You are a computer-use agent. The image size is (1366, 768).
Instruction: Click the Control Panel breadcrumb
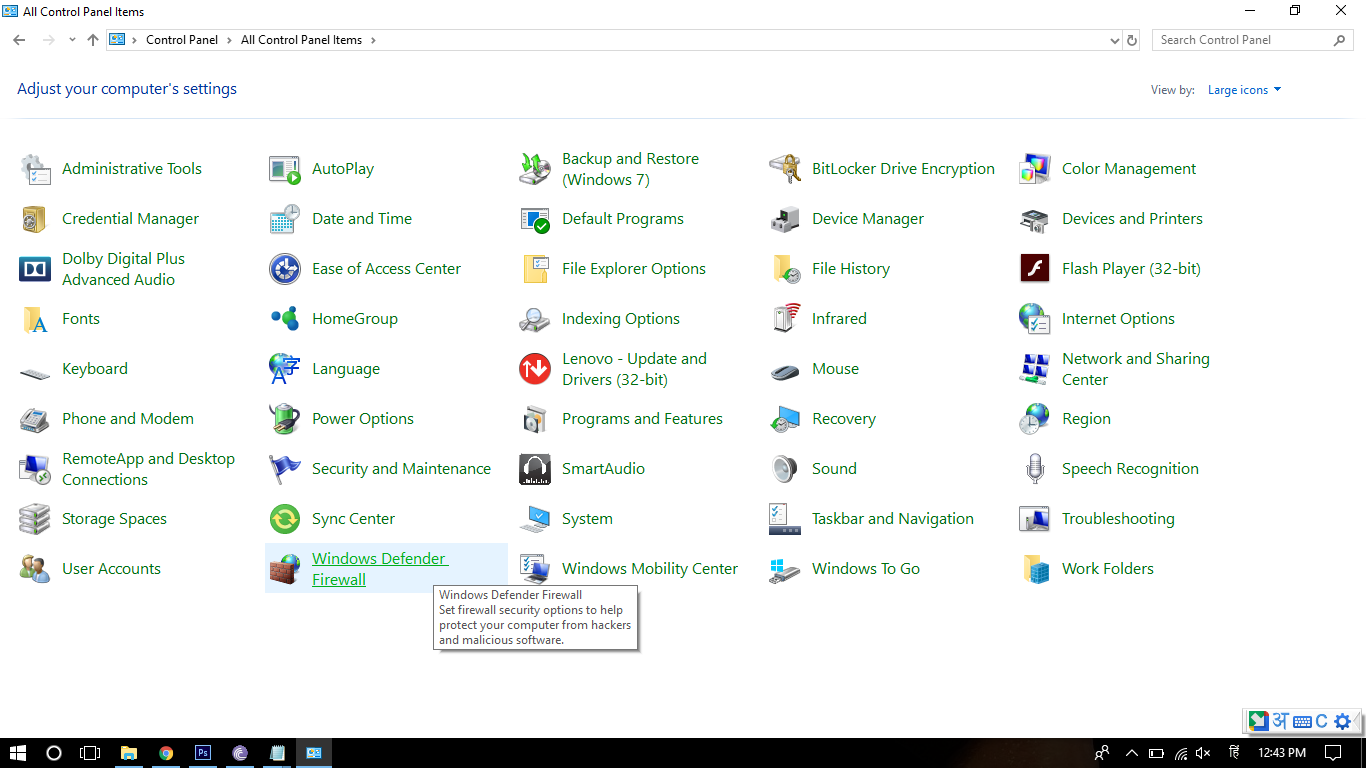point(182,40)
